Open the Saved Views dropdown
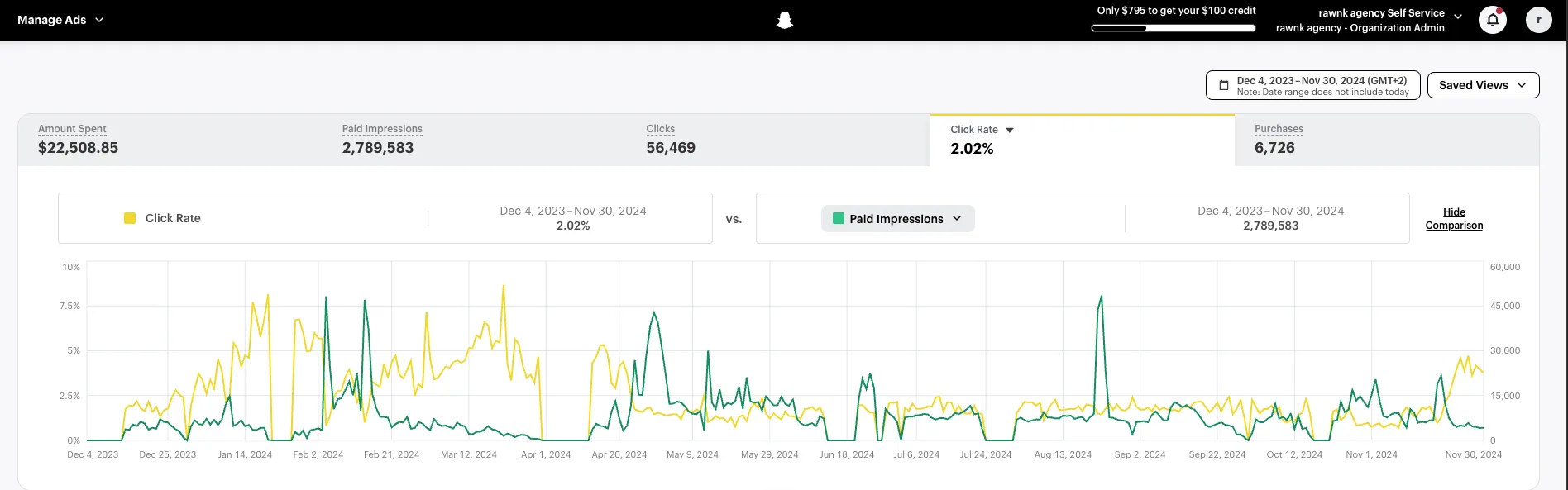Screen dimensions: 1568x490 pyautogui.click(x=1483, y=85)
